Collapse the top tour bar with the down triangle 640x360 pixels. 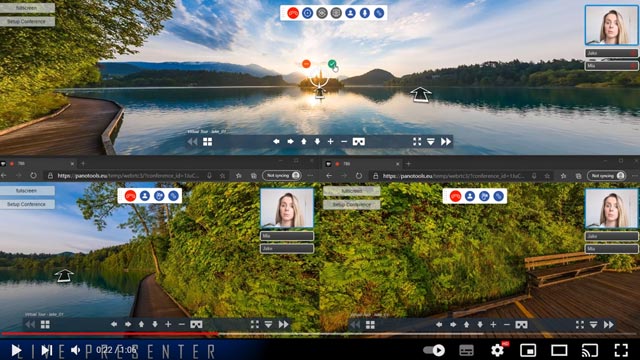[431, 142]
